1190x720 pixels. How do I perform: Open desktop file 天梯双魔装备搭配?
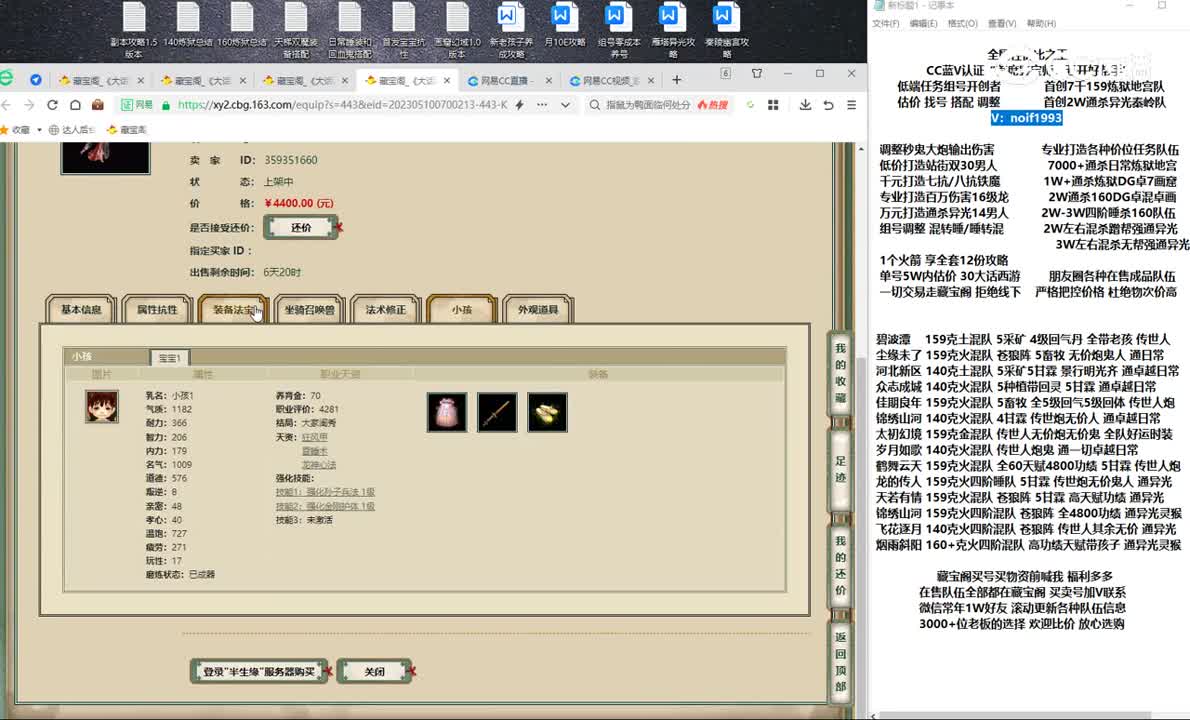coord(295,30)
